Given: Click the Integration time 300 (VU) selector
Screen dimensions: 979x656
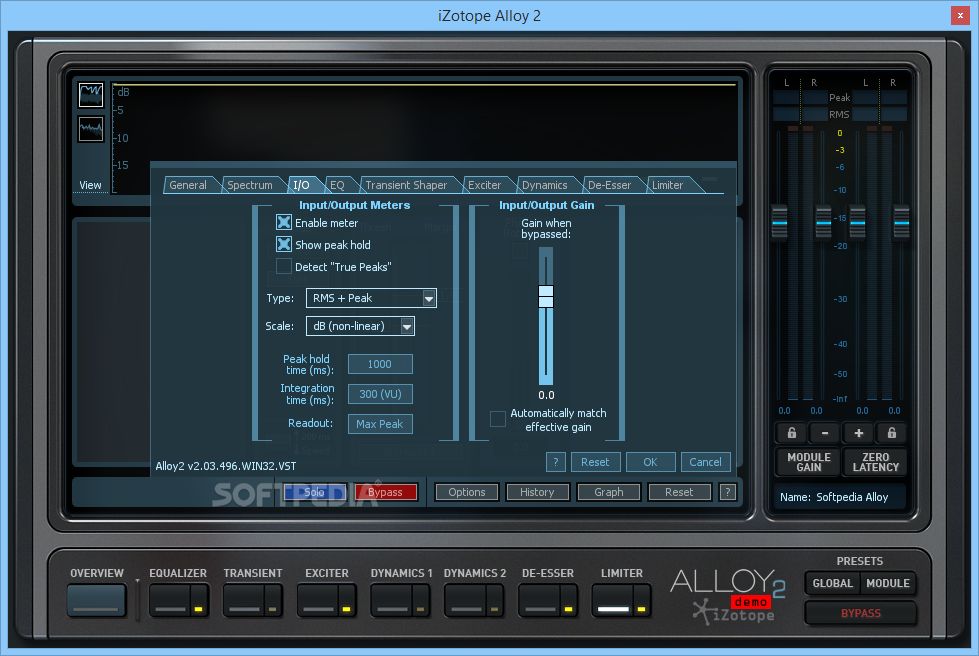Looking at the screenshot, I should [x=380, y=394].
